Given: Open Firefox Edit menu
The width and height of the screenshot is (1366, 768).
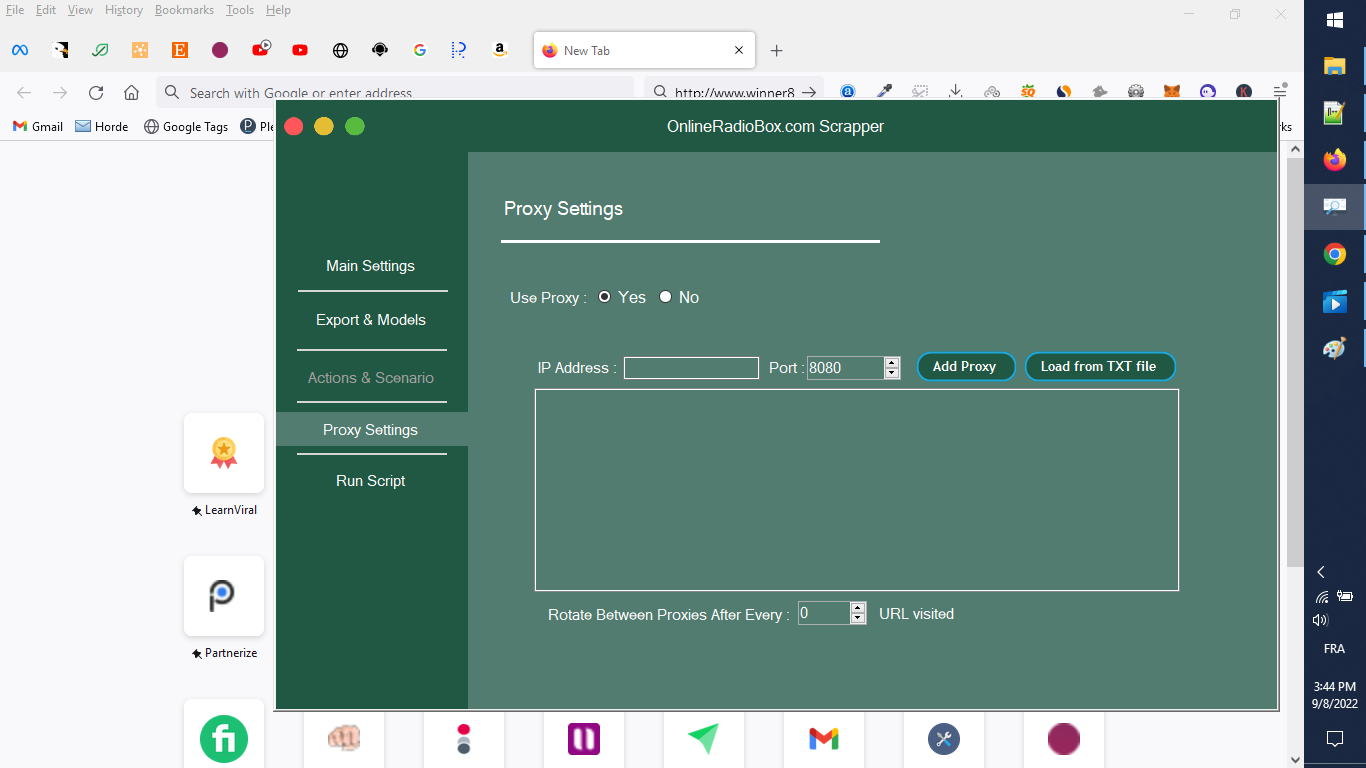Looking at the screenshot, I should (46, 10).
